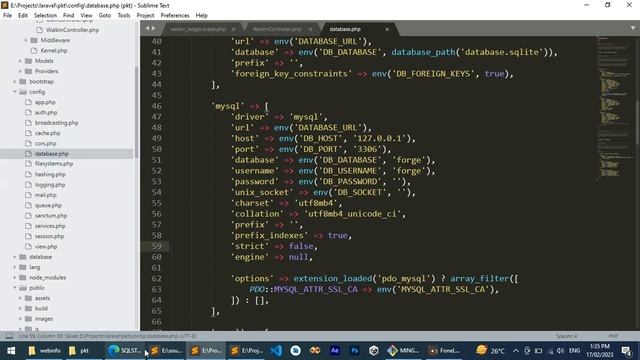Expand the Models folder
The image size is (640, 360).
click(20, 60)
